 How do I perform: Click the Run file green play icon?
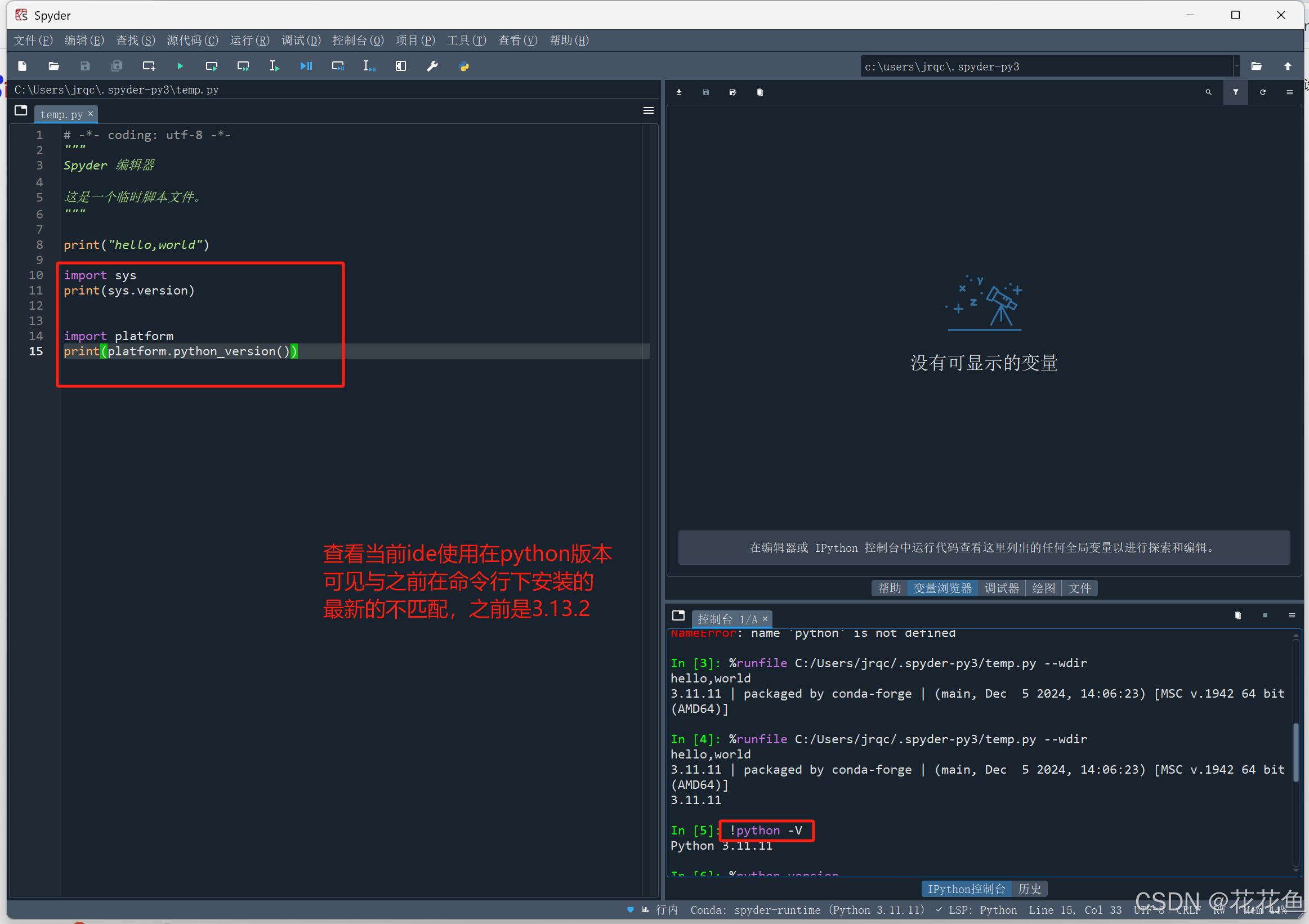pyautogui.click(x=180, y=66)
